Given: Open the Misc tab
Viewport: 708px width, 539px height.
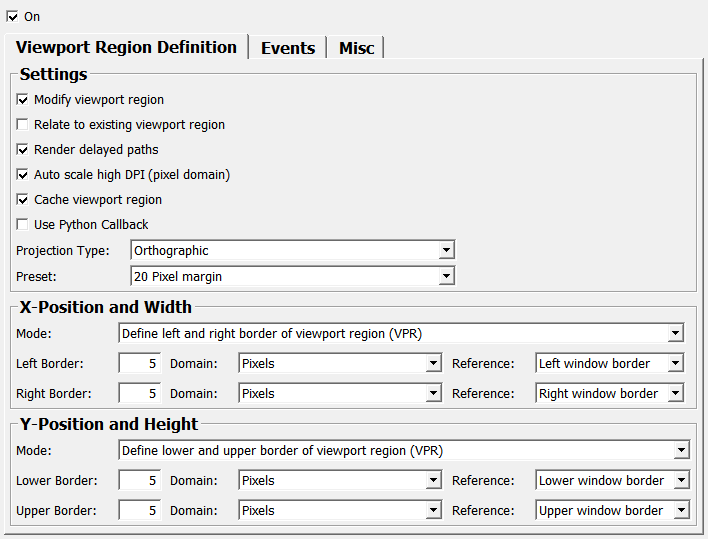Looking at the screenshot, I should (356, 48).
